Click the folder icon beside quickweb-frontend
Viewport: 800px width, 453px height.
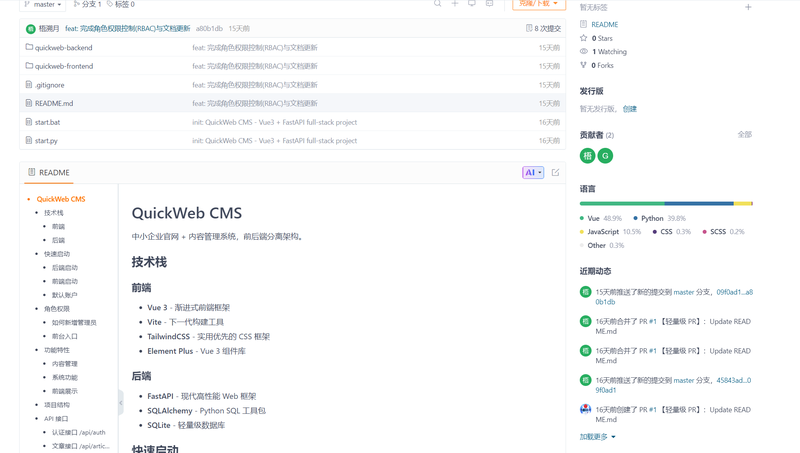[29, 65]
